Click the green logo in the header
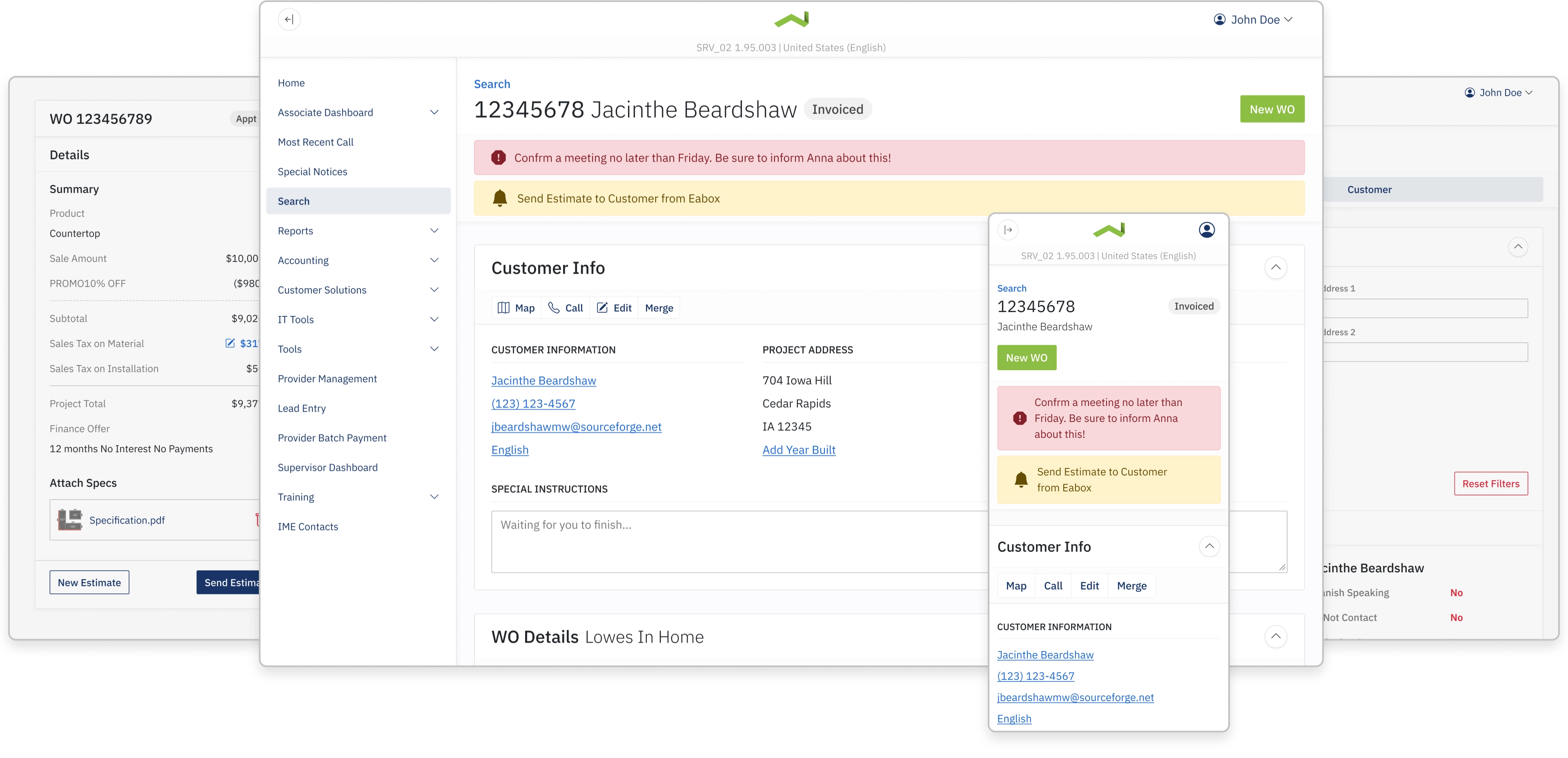This screenshot has height=758, width=1568. (x=791, y=20)
